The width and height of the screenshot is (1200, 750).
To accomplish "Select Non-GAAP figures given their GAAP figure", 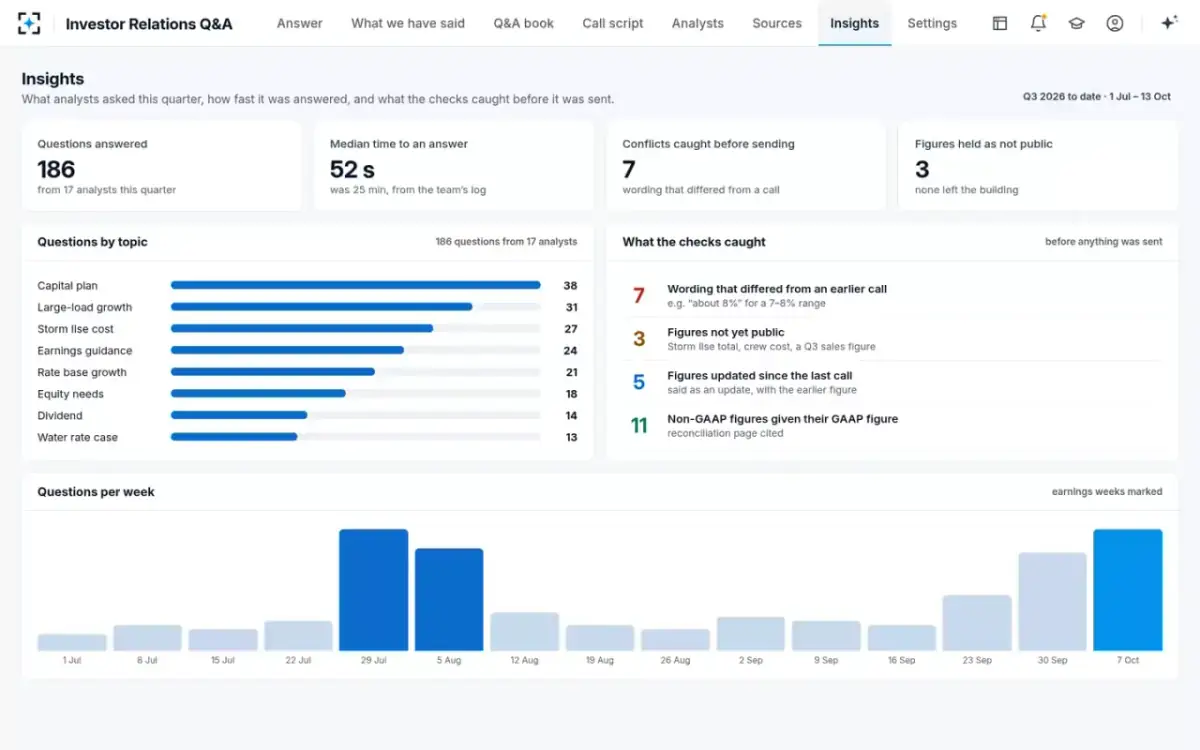I will pyautogui.click(x=895, y=425).
